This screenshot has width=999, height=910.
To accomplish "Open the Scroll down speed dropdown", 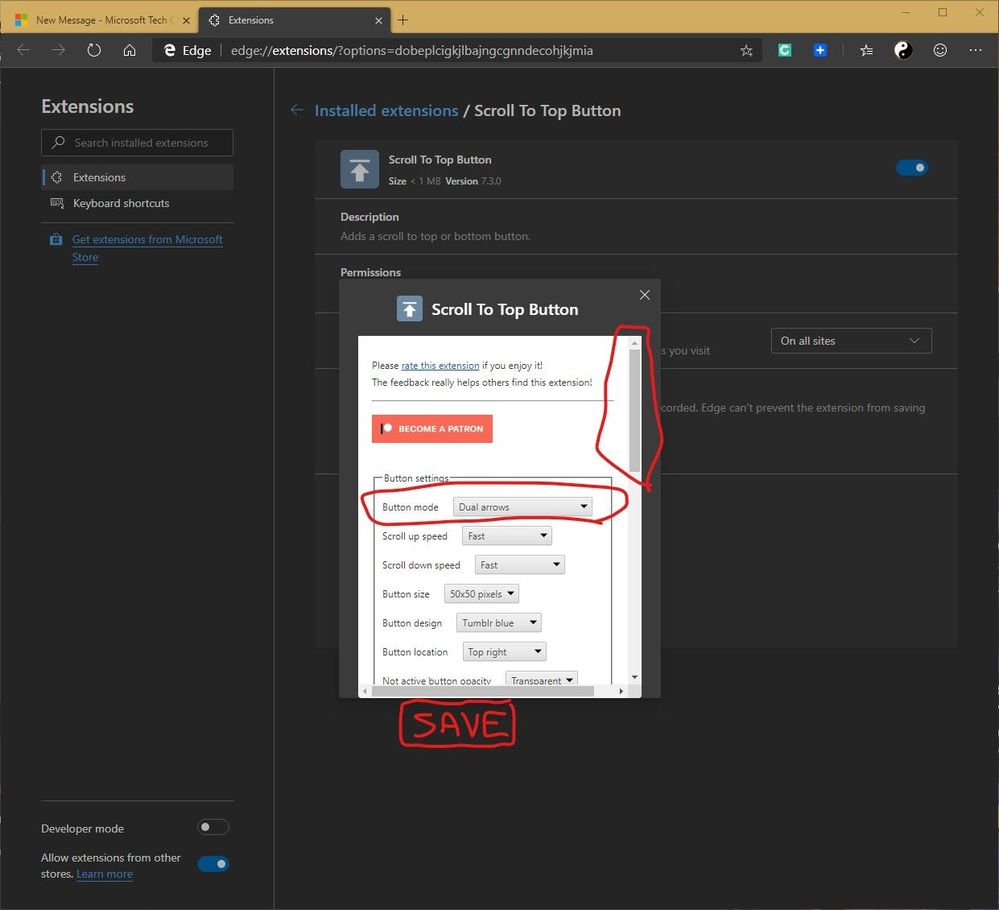I will 519,565.
